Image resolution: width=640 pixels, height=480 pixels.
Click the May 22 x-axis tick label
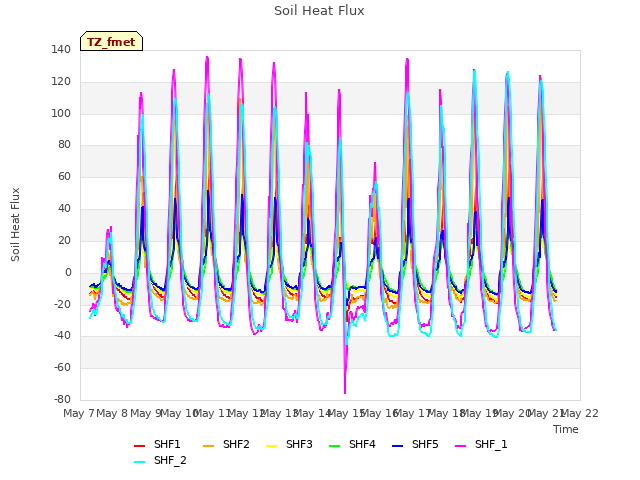pos(580,413)
